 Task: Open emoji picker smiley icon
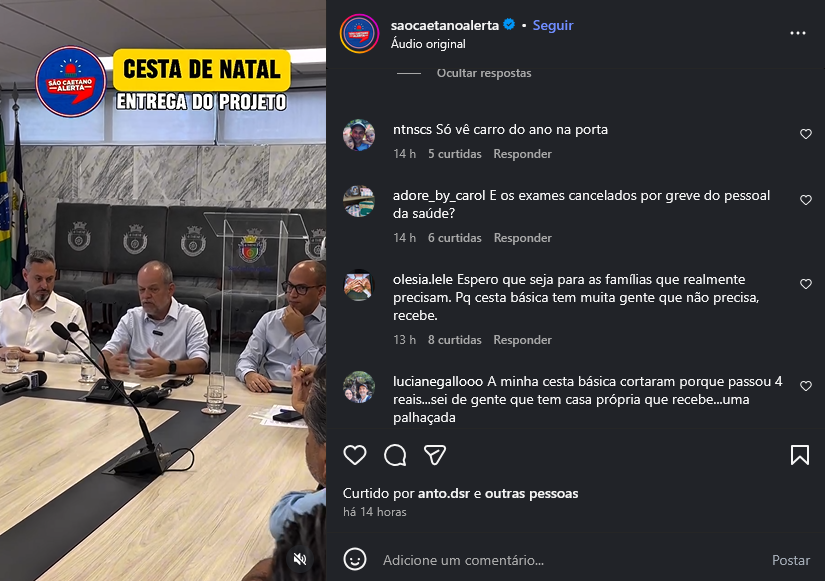point(355,559)
